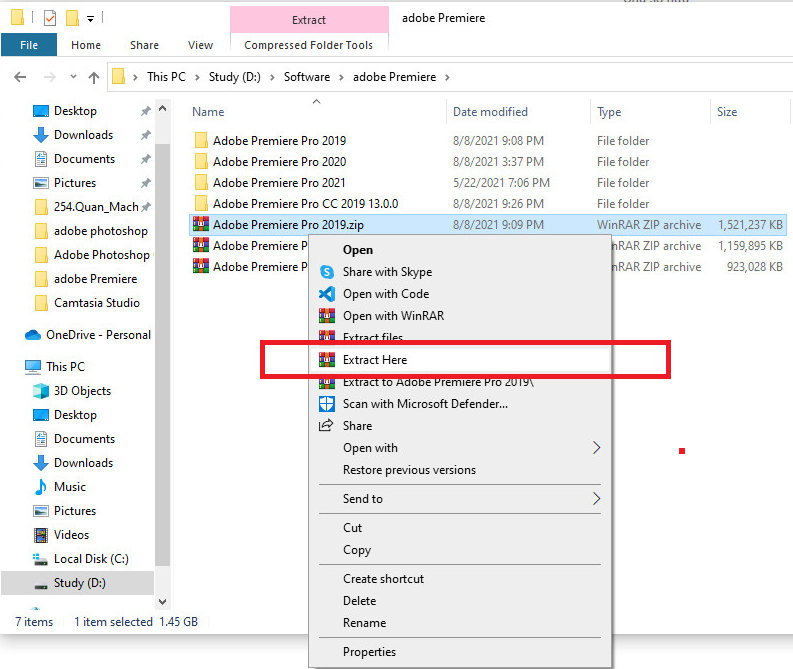Click the 3D Objects icon in sidebar
The width and height of the screenshot is (793, 669).
click(41, 391)
